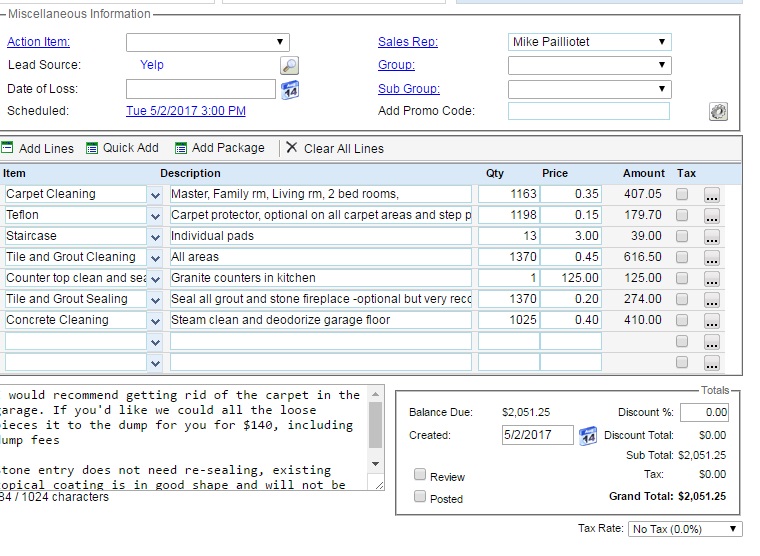This screenshot has height=556, width=760.
Task: Click the Concrete Cleaning amount 410.00
Action: 643,320
